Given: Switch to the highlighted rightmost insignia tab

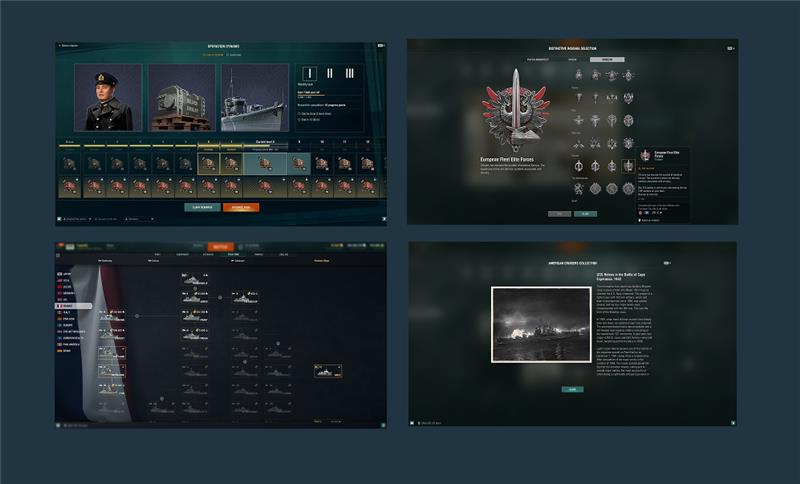Looking at the screenshot, I should [x=607, y=59].
